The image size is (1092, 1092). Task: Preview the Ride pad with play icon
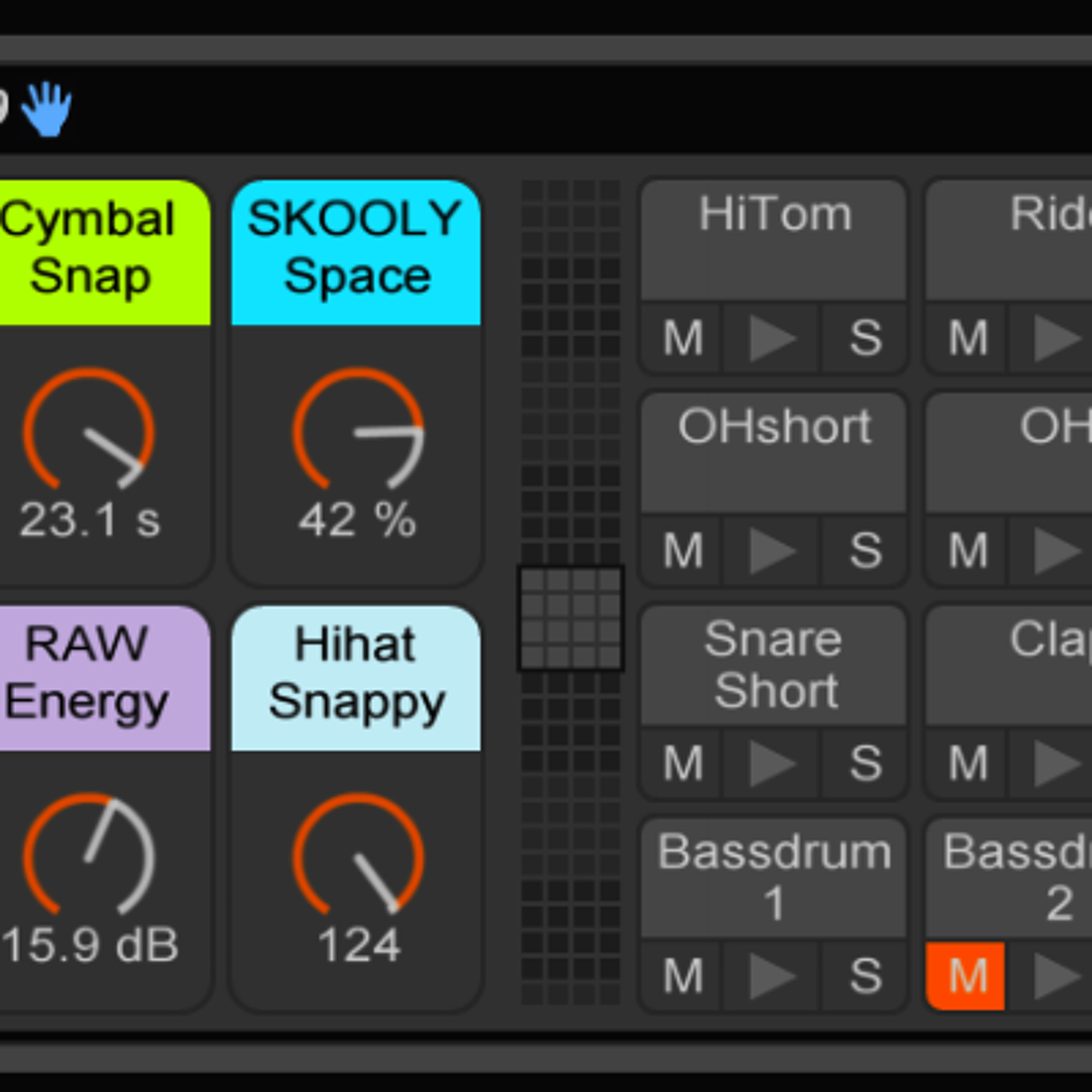[1056, 338]
